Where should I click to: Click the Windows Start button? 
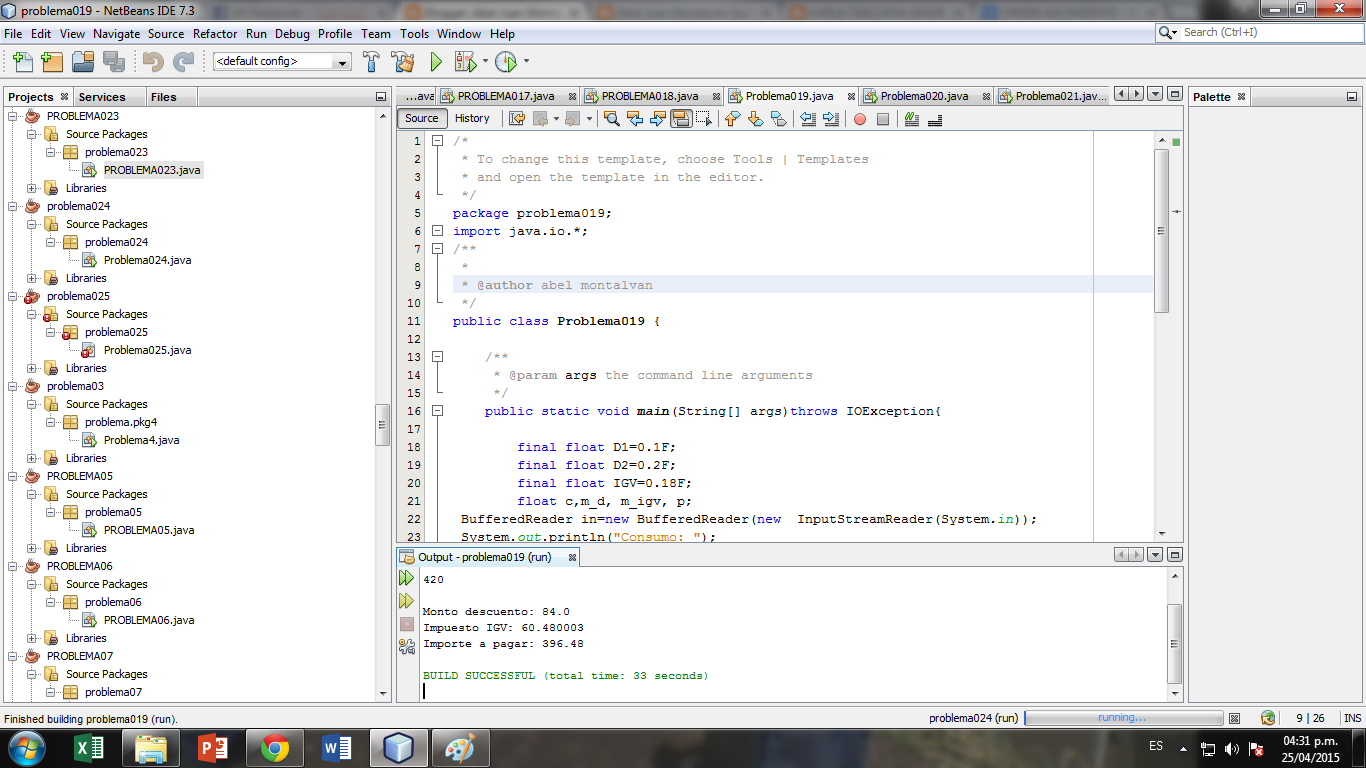[26, 748]
